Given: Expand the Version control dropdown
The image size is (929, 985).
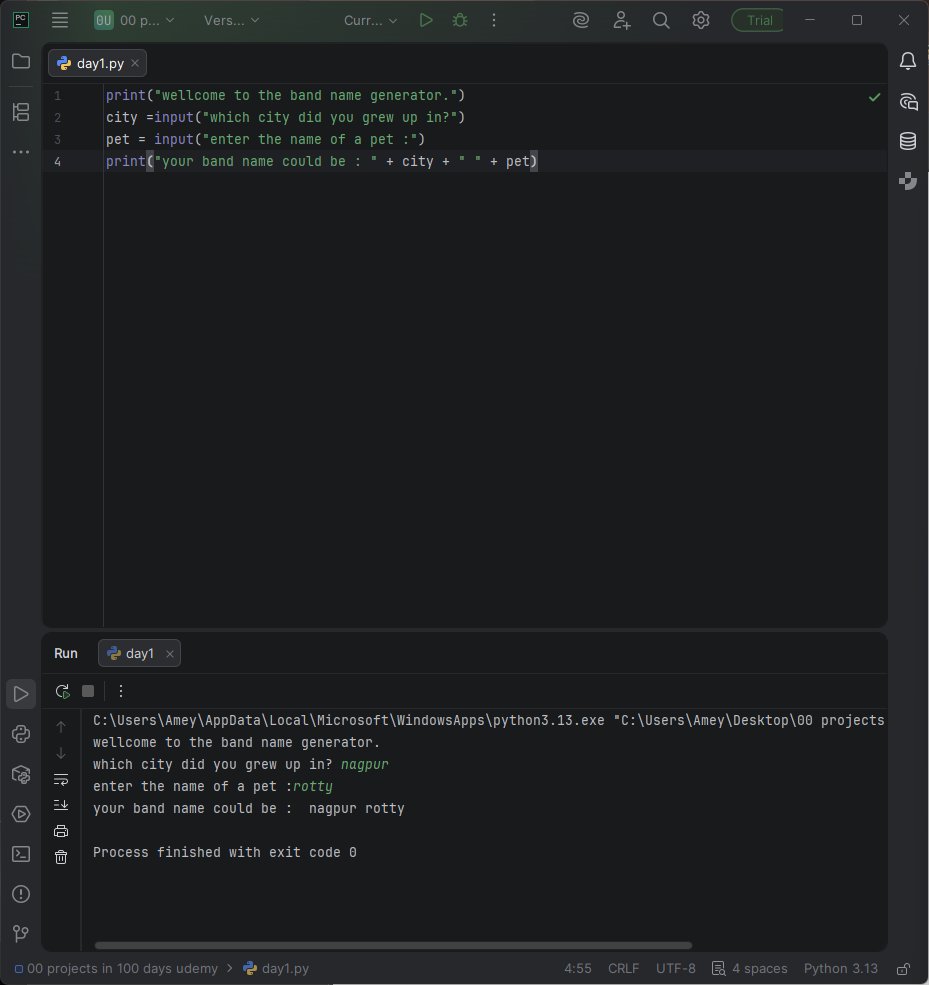Looking at the screenshot, I should pyautogui.click(x=231, y=20).
